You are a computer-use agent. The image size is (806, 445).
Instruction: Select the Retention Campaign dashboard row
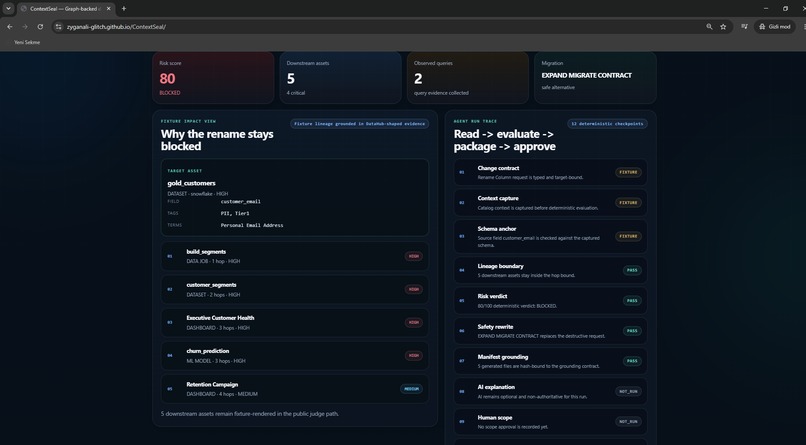[295, 388]
